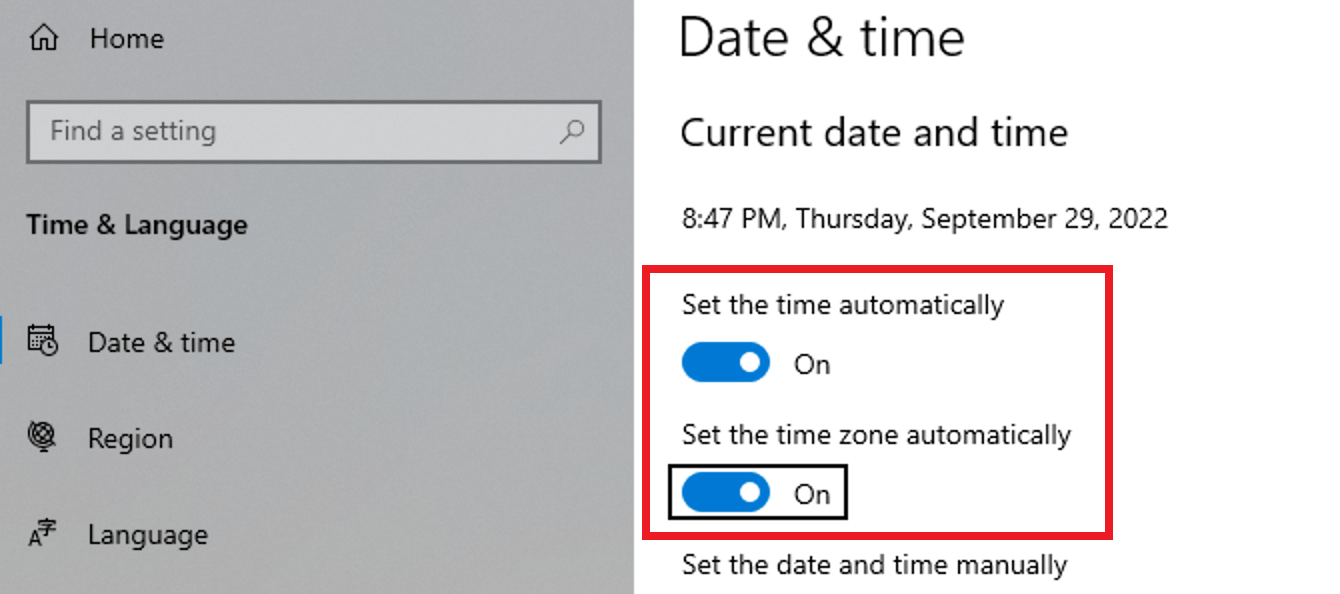Click the Home house icon
Image resolution: width=1340 pixels, height=594 pixels.
[x=43, y=39]
